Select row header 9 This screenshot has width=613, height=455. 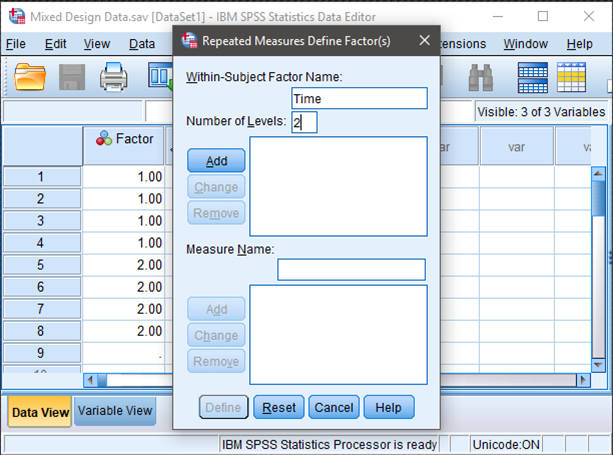[42, 353]
